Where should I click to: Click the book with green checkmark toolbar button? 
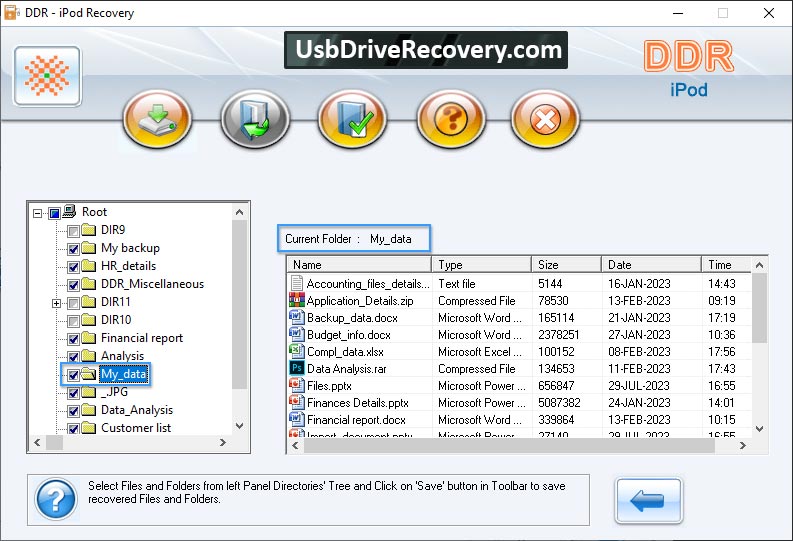pyautogui.click(x=353, y=119)
